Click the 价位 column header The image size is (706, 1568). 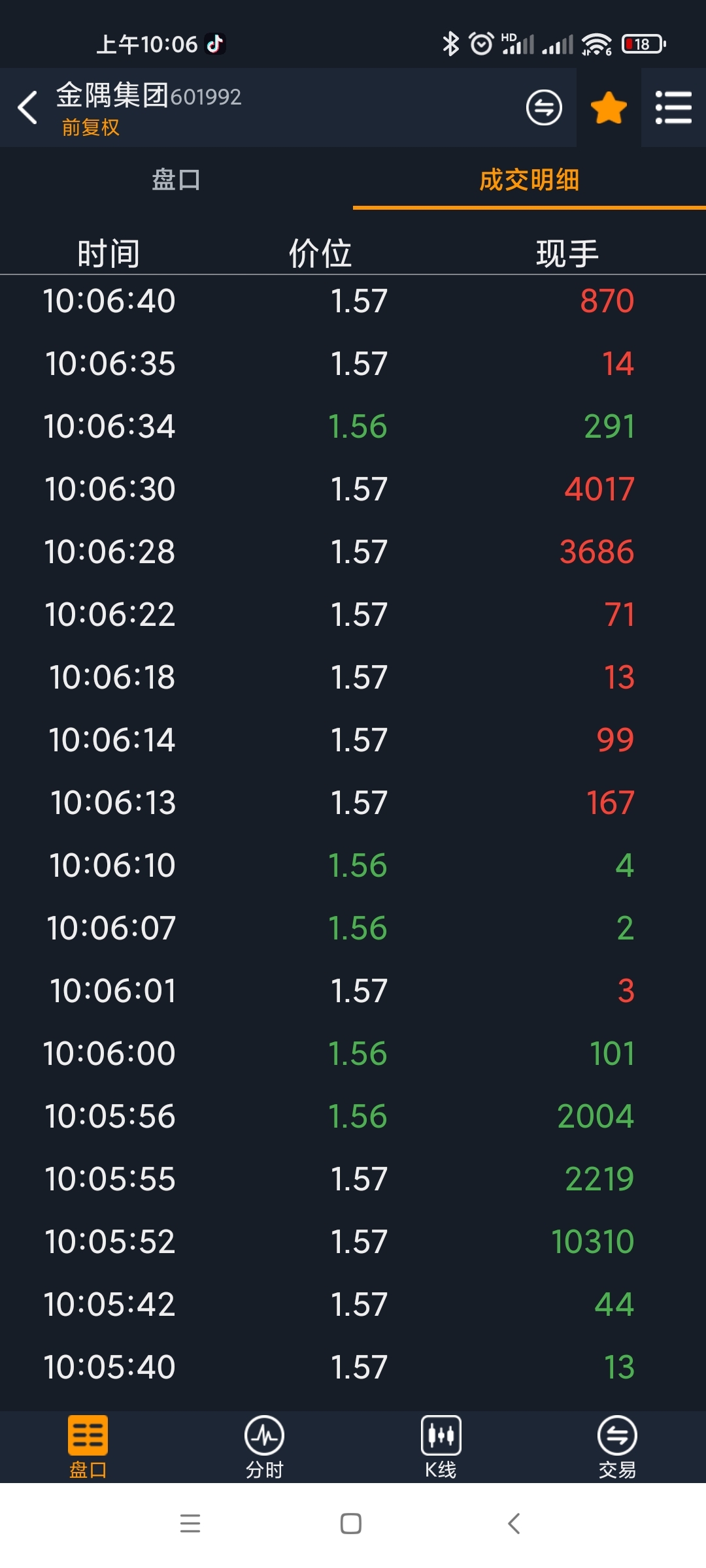click(320, 253)
